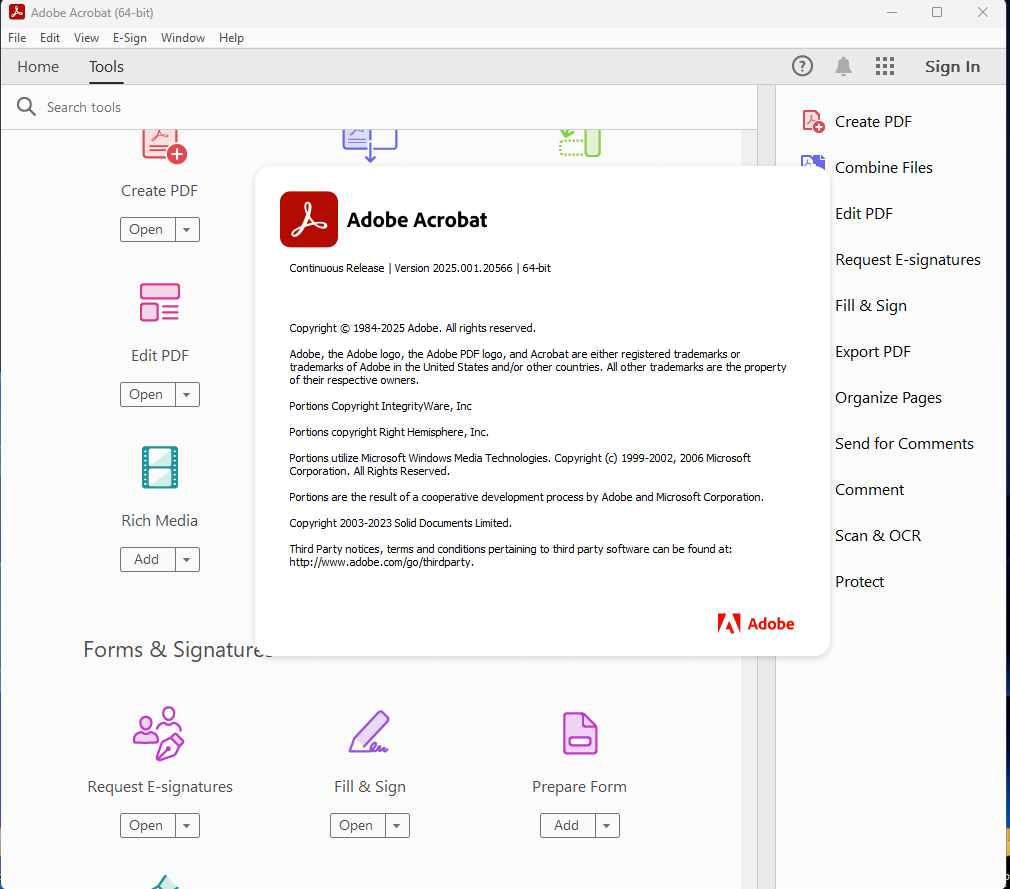Choose Edit PDF in the right pane

pyautogui.click(x=864, y=213)
